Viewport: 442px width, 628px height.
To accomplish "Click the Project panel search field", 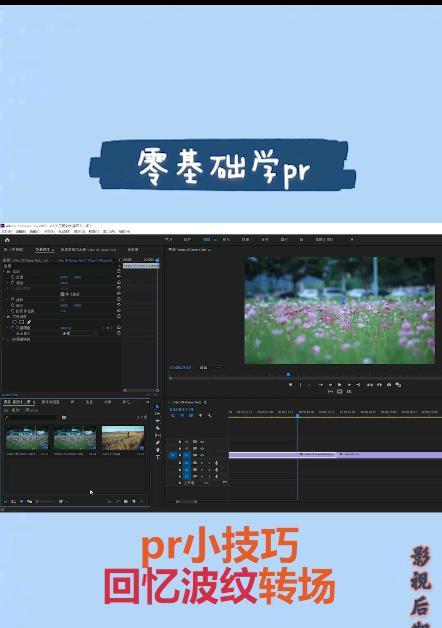I will click(x=30, y=417).
